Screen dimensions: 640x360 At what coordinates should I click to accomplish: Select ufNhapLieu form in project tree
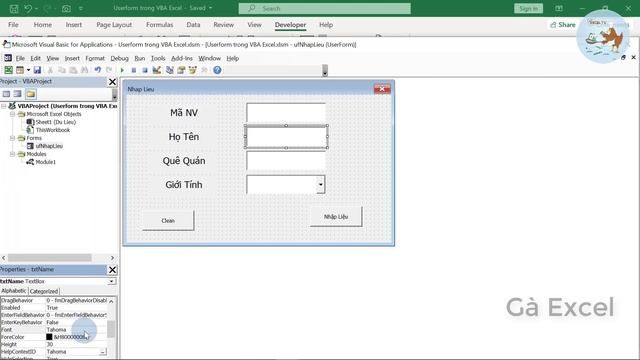49,146
